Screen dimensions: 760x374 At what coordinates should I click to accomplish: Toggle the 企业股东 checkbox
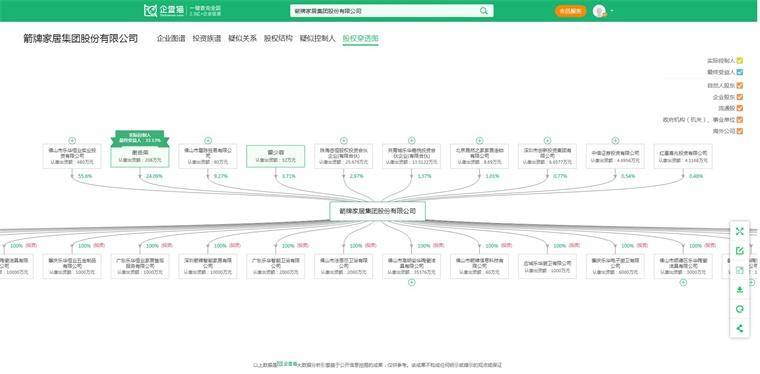pyautogui.click(x=740, y=97)
